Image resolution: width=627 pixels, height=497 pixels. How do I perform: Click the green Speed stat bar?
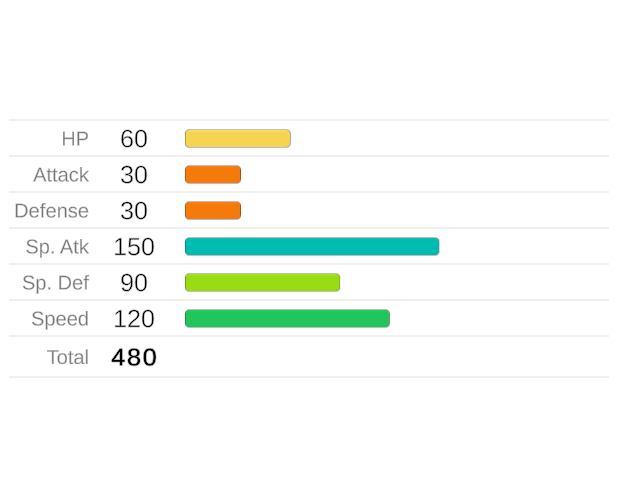pos(287,318)
